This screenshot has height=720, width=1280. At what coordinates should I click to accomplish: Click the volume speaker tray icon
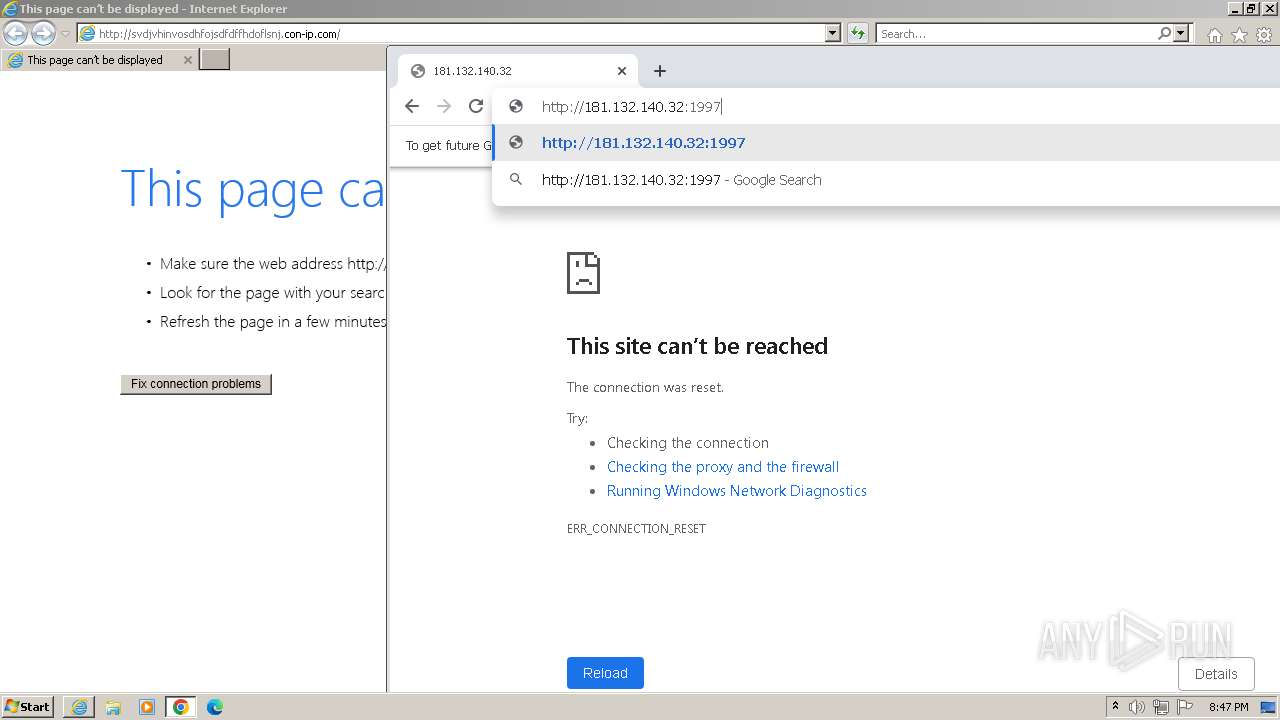[1137, 707]
